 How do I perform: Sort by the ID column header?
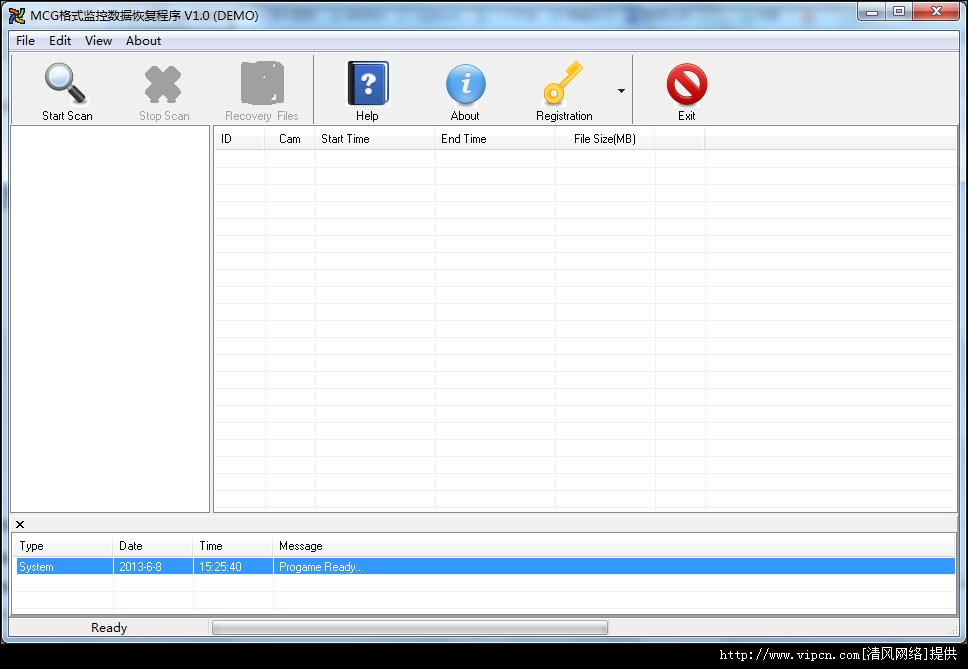[x=240, y=139]
